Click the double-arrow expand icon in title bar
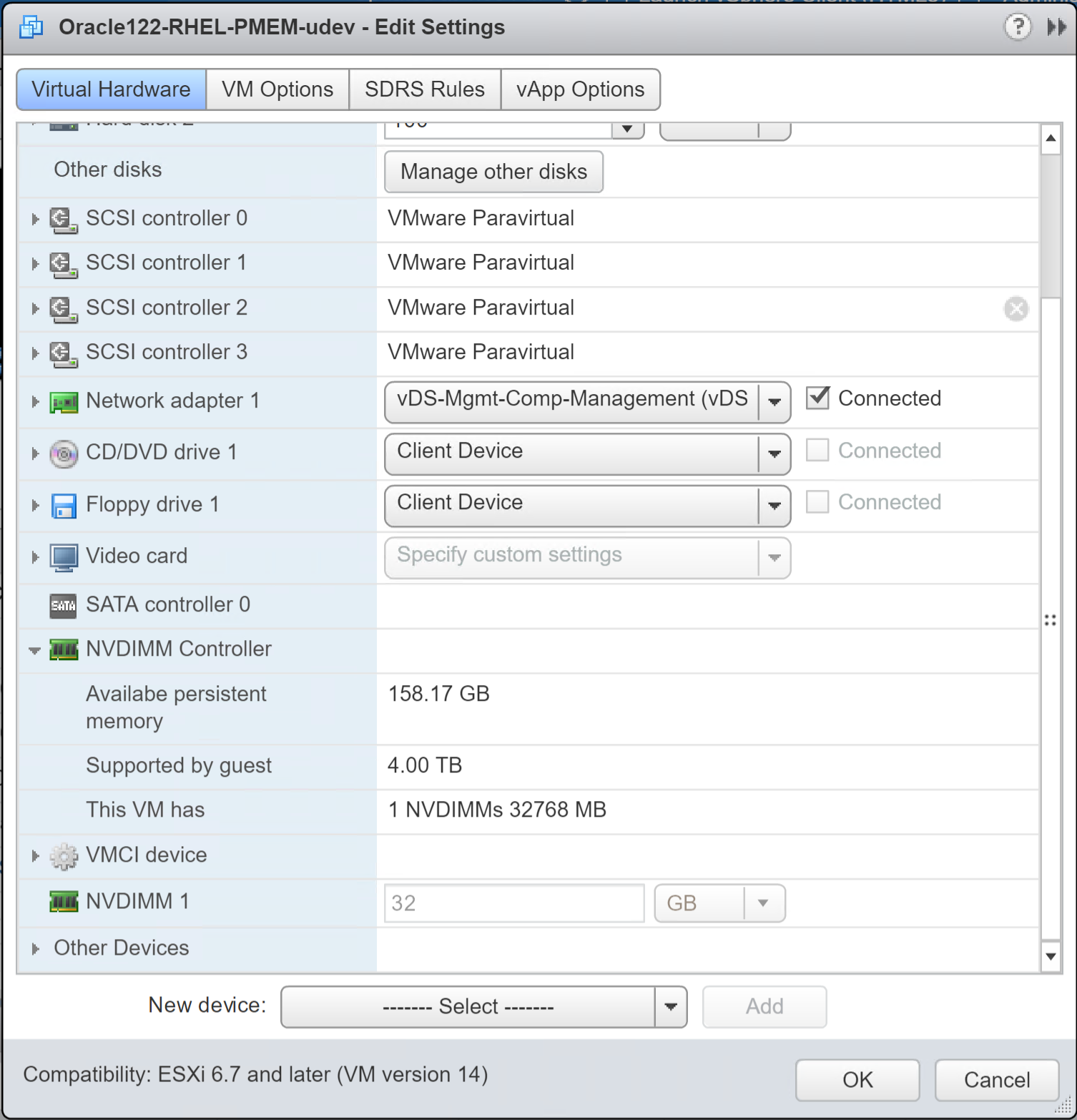The image size is (1077, 1120). click(1057, 27)
